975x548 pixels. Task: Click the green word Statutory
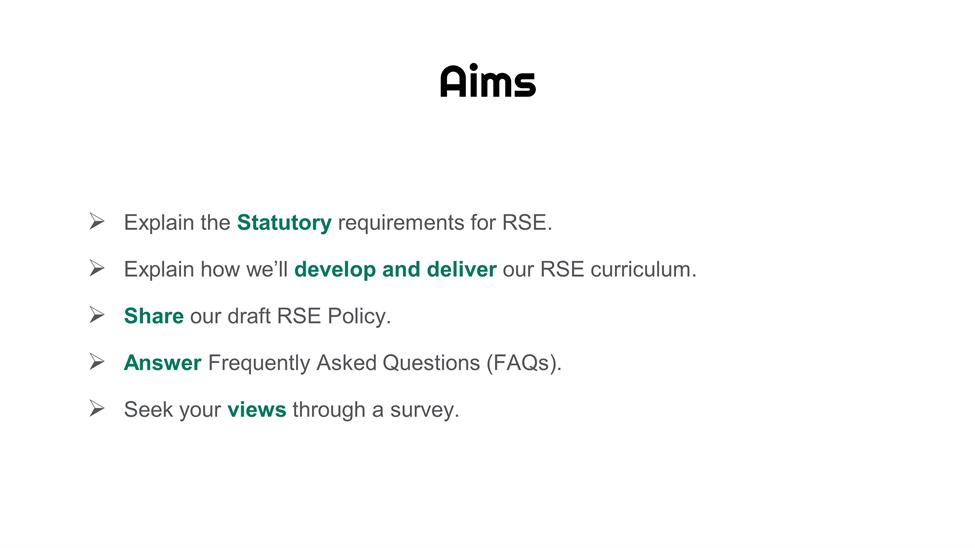pos(284,223)
